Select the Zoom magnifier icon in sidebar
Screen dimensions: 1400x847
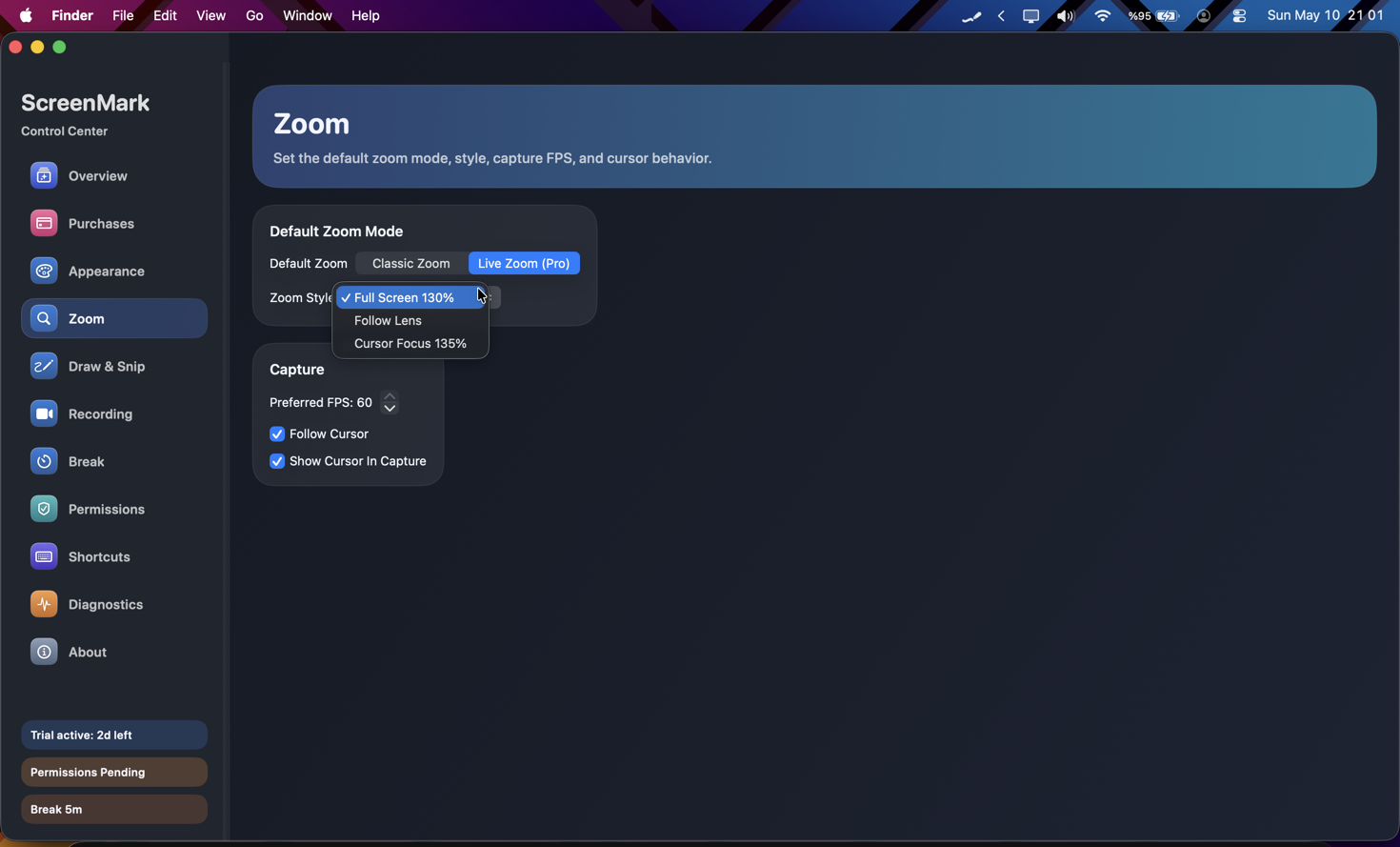[44, 318]
